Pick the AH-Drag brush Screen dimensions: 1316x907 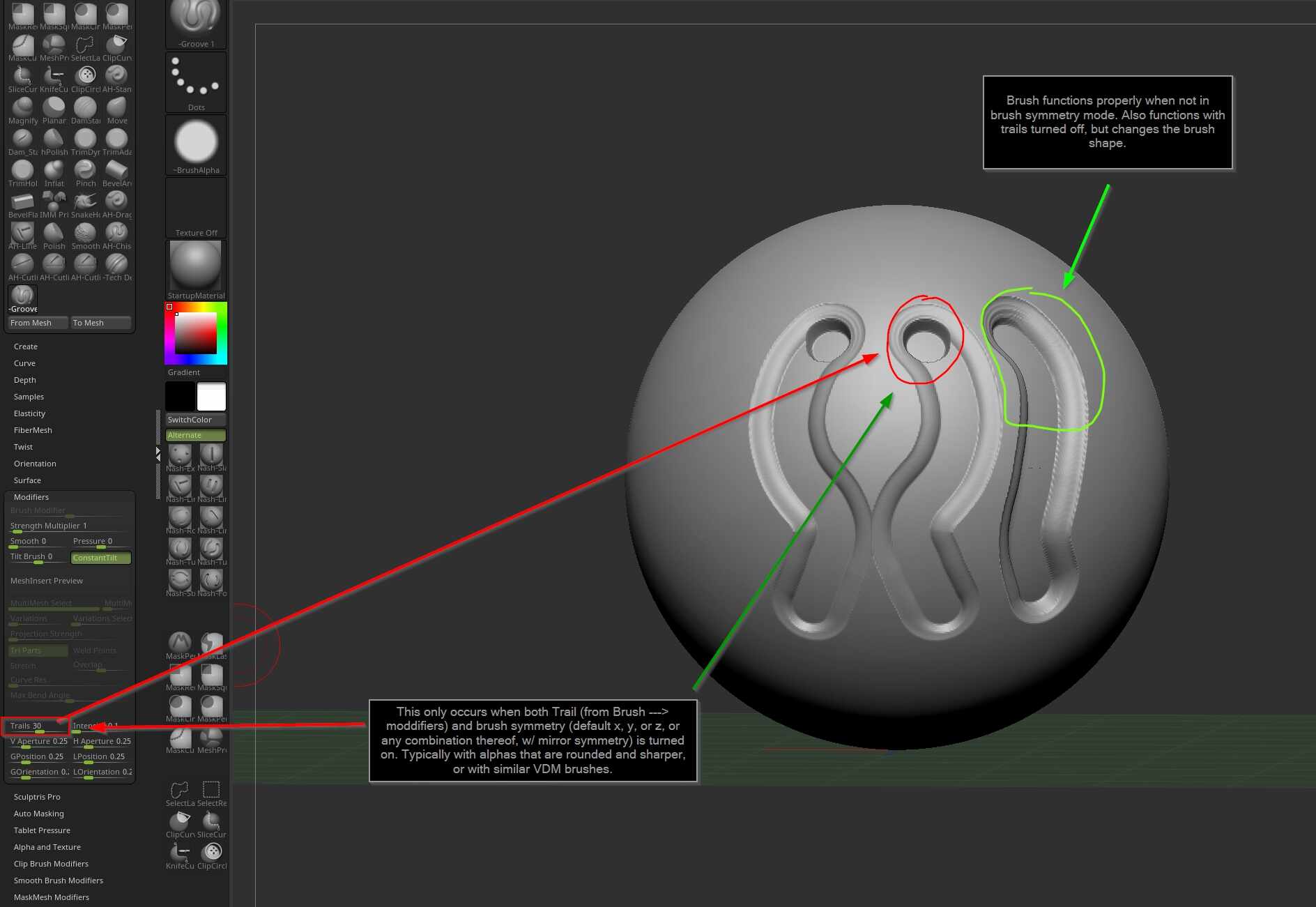(116, 204)
